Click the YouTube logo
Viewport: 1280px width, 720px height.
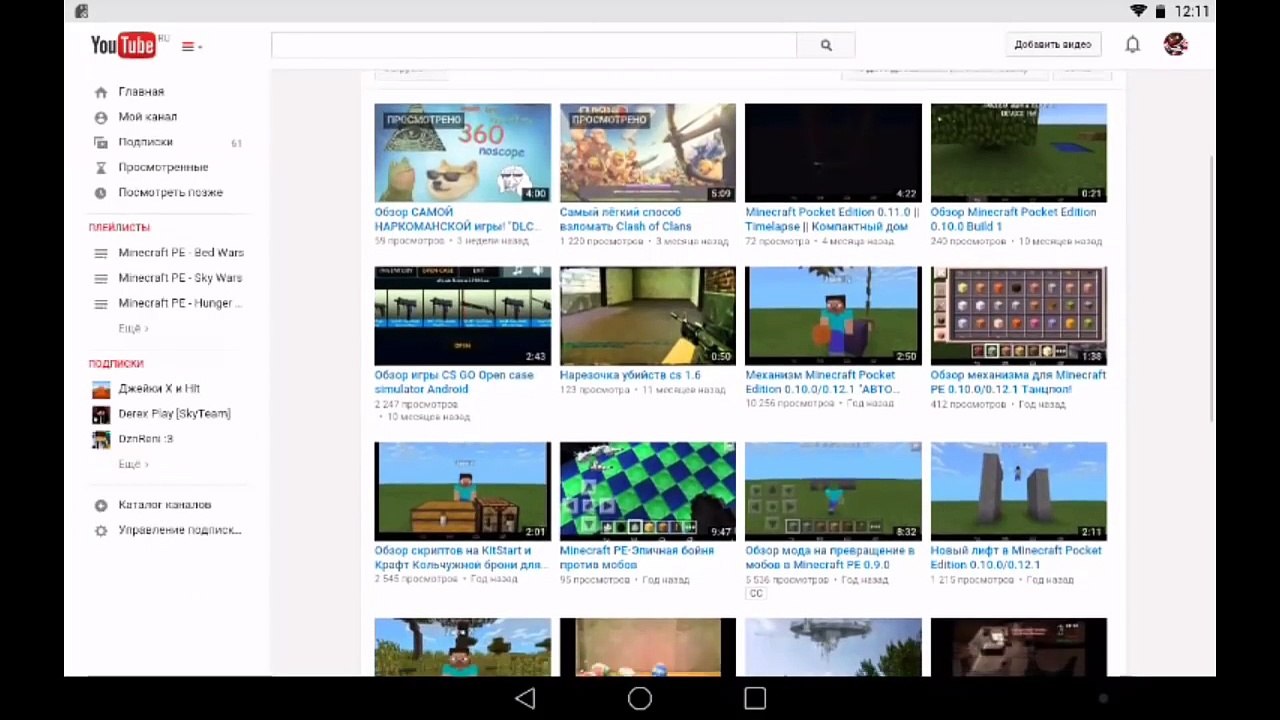124,45
